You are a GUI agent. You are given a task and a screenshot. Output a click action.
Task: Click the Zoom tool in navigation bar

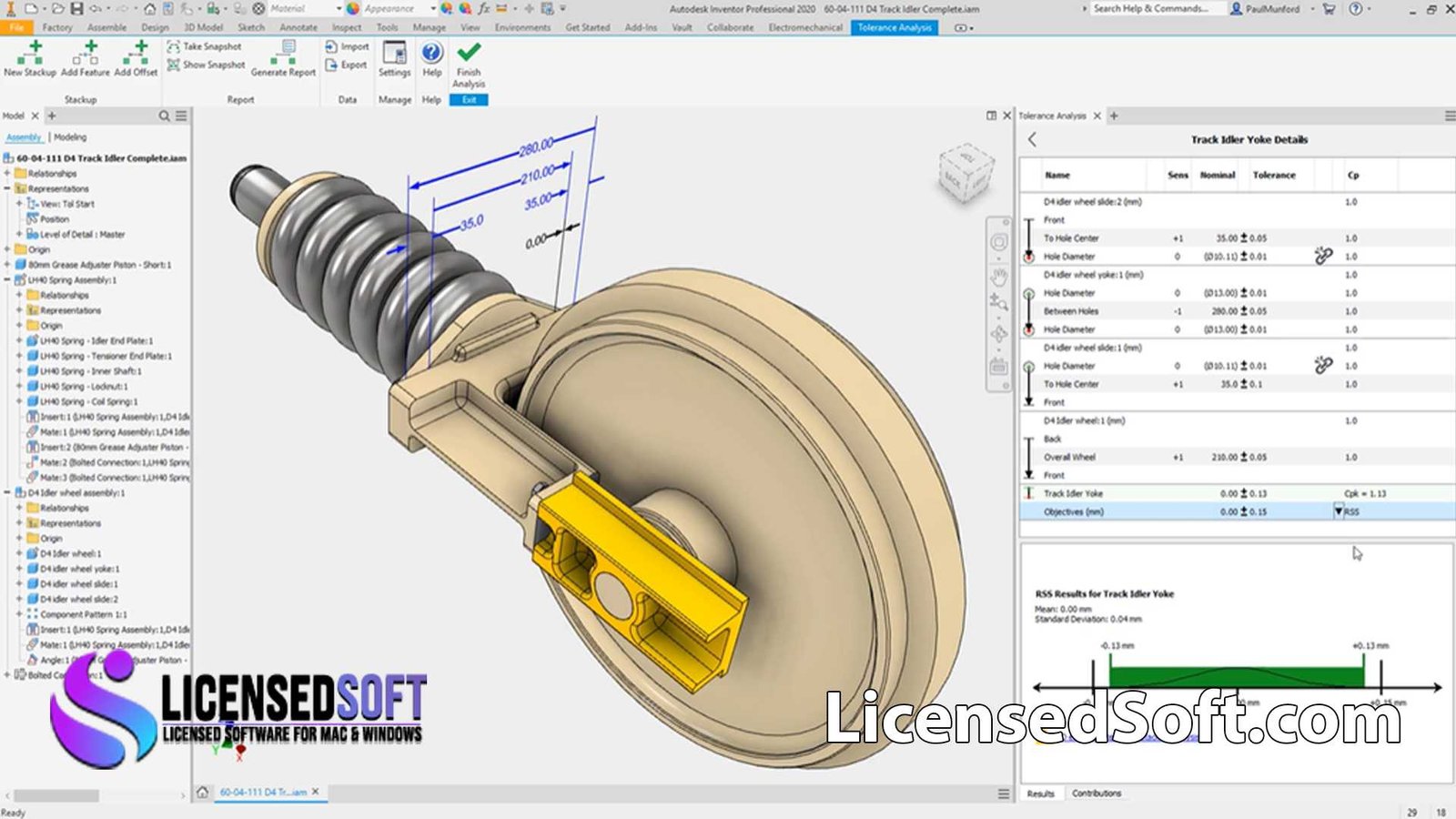(x=998, y=302)
